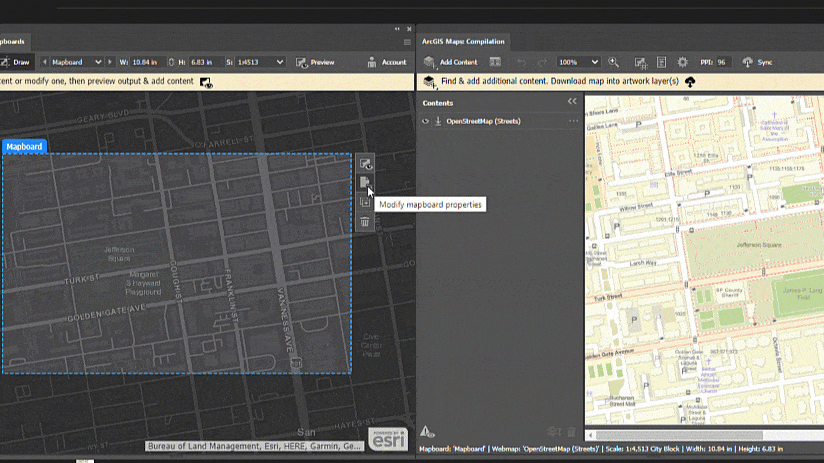The height and width of the screenshot is (463, 824).
Task: Open OpenStreetMap layer options ellipsis
Action: [573, 121]
